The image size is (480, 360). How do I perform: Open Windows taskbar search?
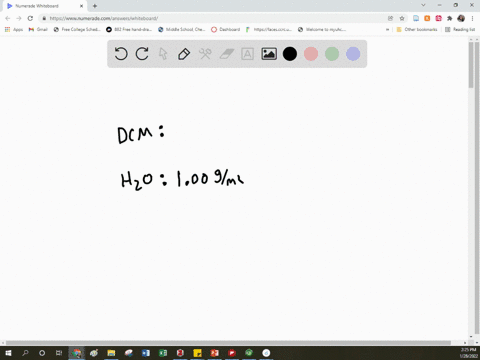(25, 353)
